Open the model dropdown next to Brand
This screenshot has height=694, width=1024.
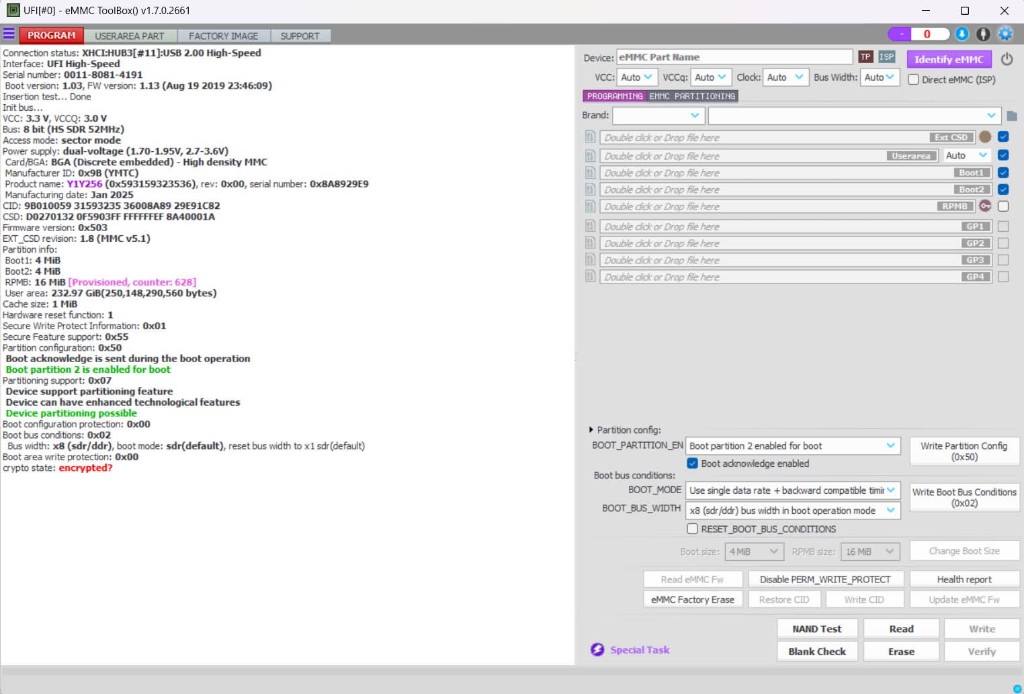point(854,116)
